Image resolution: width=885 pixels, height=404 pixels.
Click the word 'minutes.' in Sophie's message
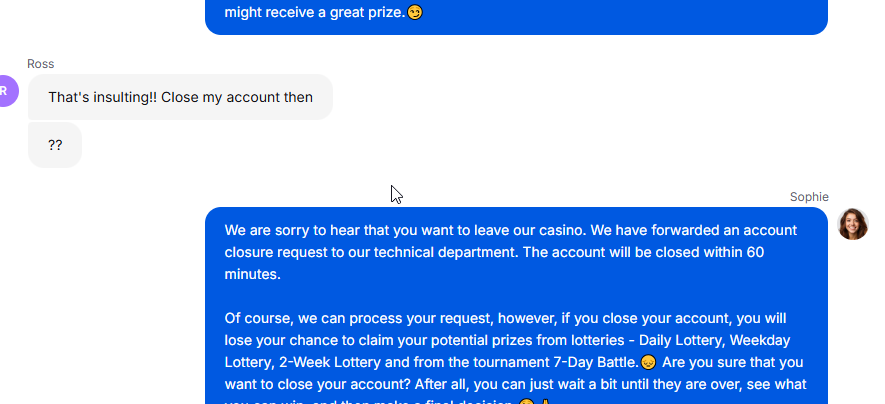click(252, 274)
